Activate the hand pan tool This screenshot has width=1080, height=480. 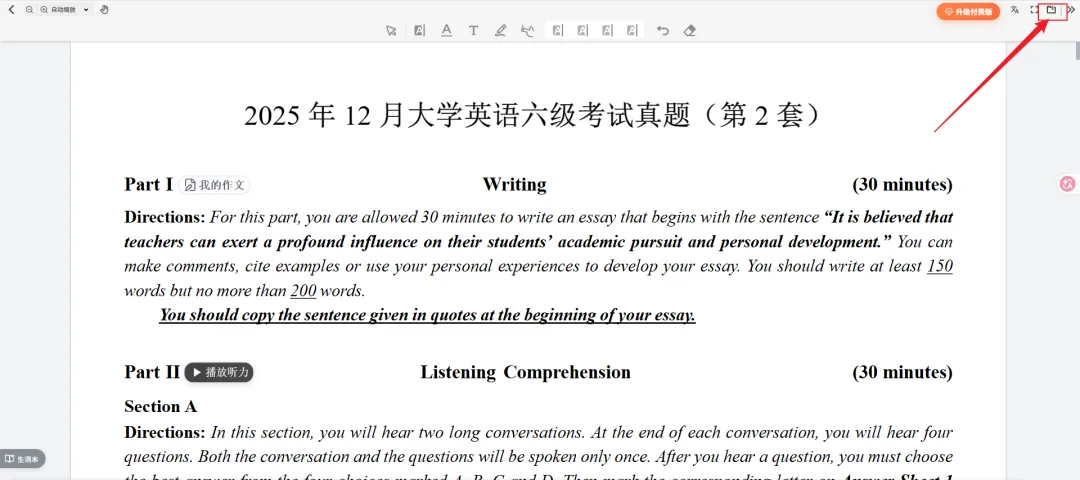point(104,10)
